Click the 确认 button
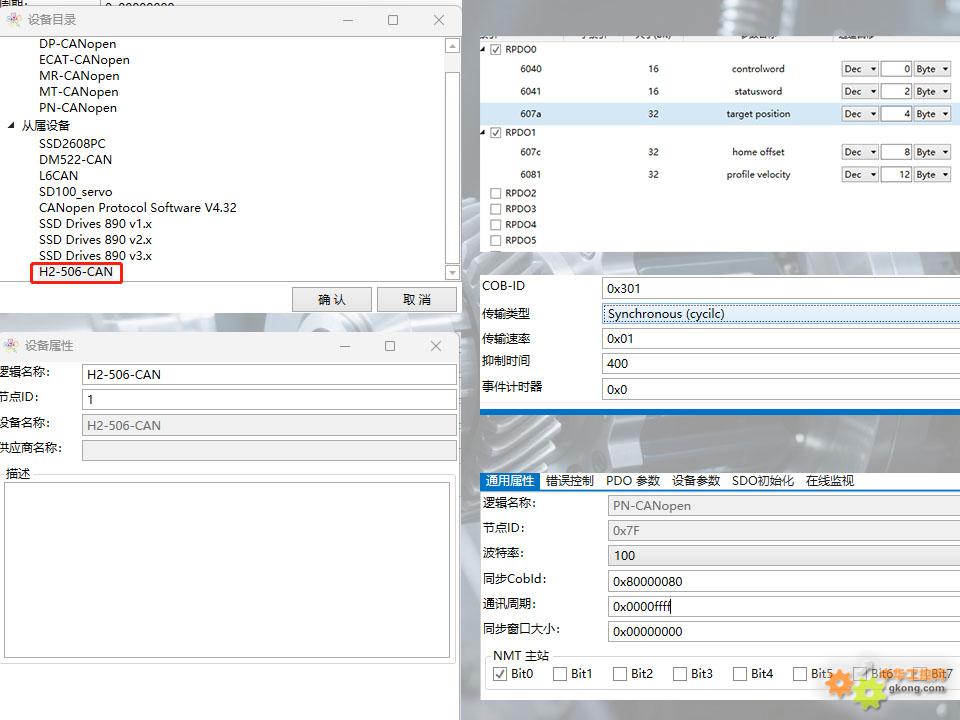Screen dimensions: 960x720 (332, 299)
